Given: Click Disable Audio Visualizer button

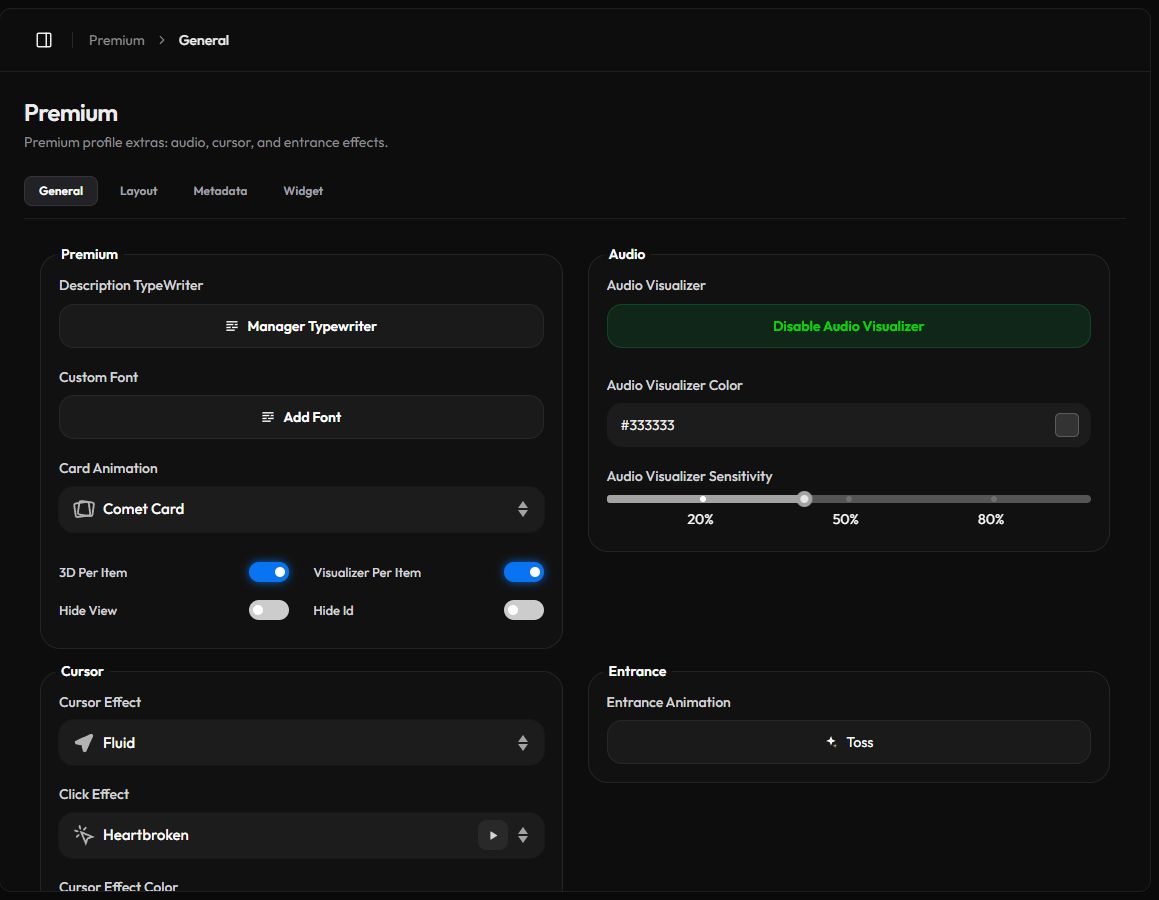Looking at the screenshot, I should pos(849,326).
